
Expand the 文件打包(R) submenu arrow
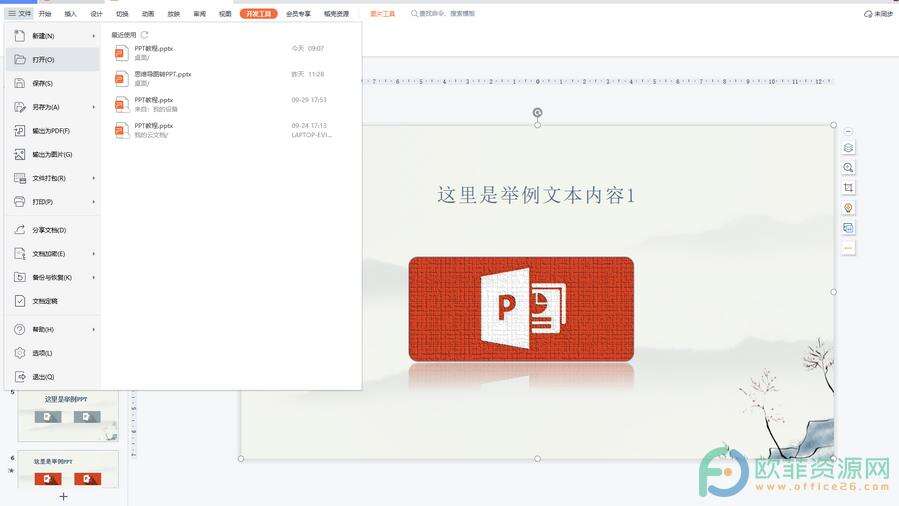93,178
